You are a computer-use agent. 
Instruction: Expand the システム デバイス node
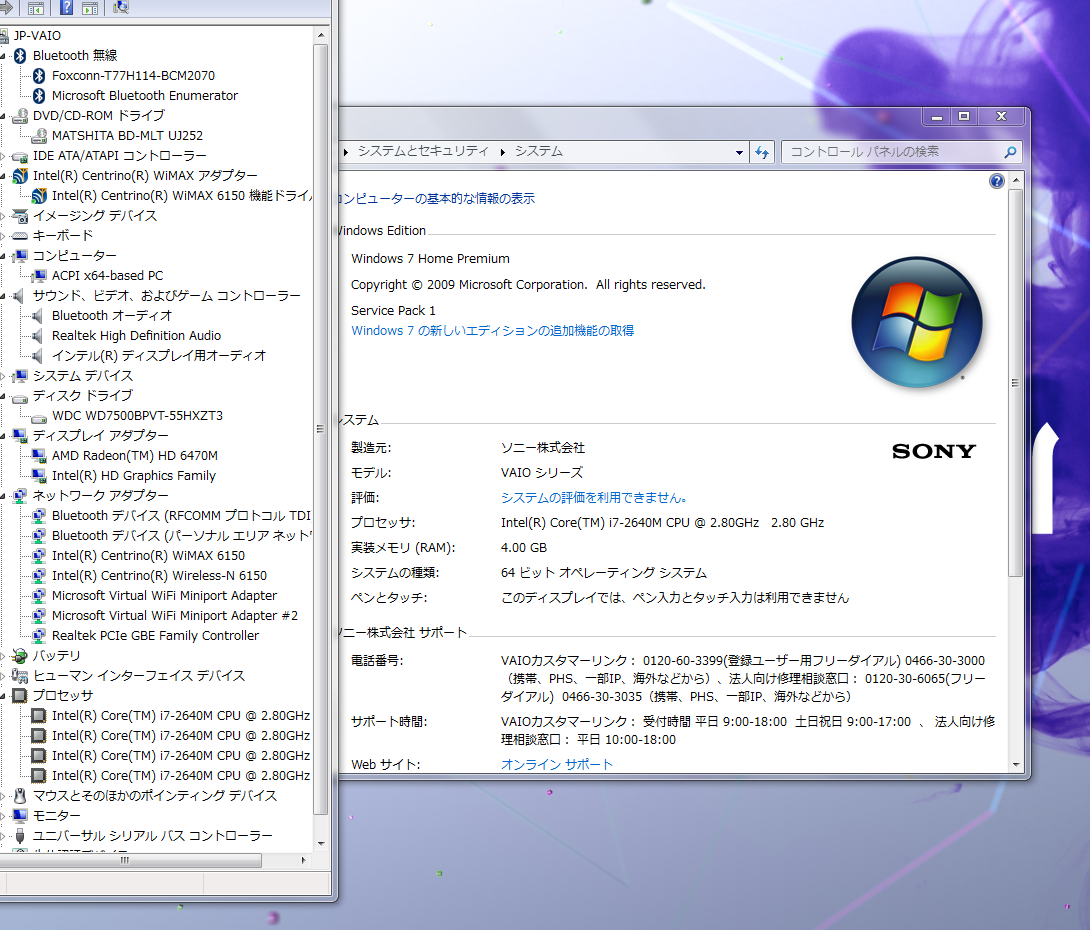pos(3,376)
